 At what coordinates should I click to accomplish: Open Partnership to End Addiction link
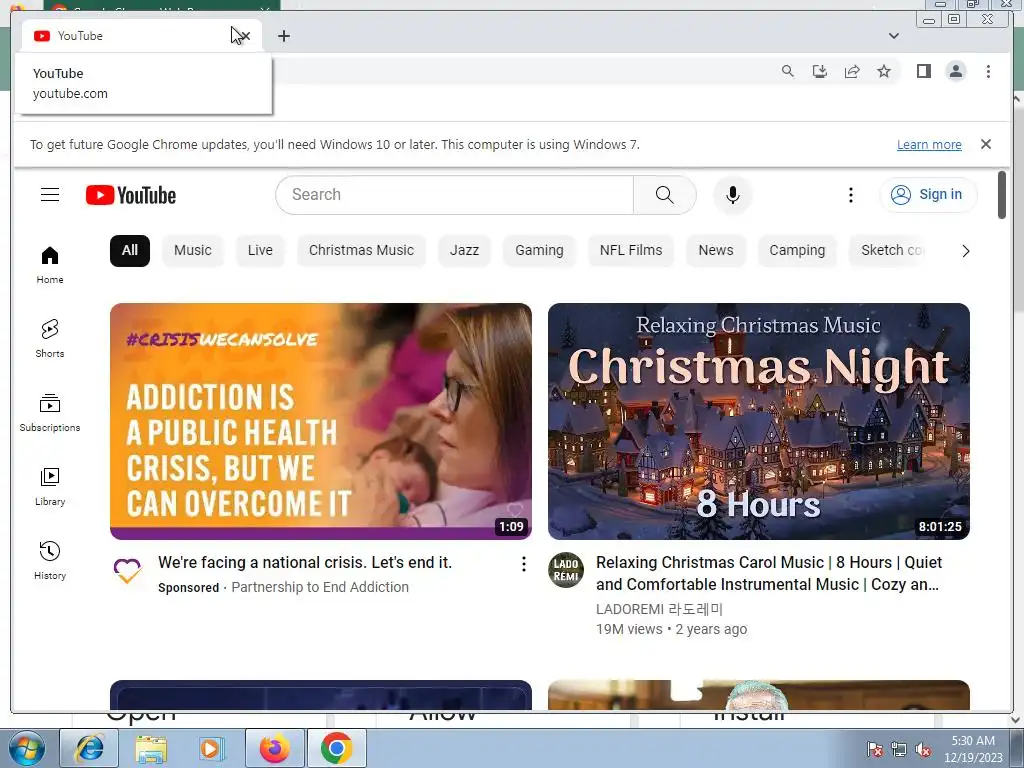tap(320, 587)
